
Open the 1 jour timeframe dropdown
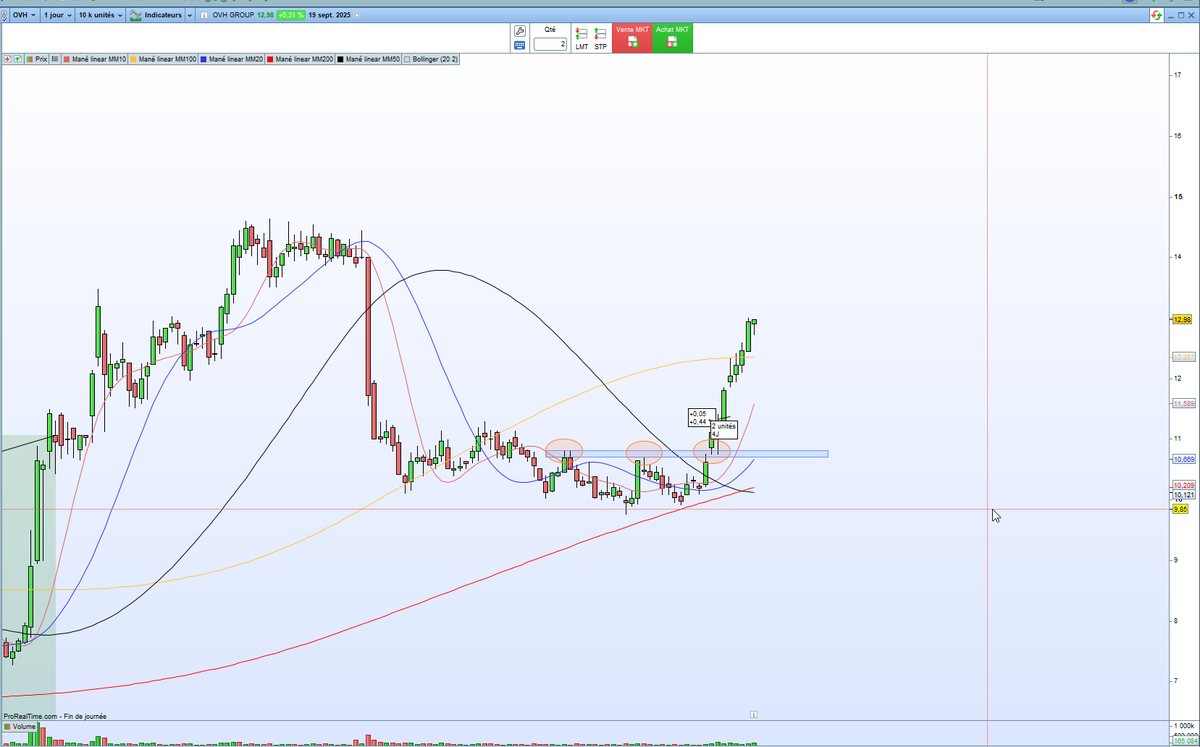57,16
